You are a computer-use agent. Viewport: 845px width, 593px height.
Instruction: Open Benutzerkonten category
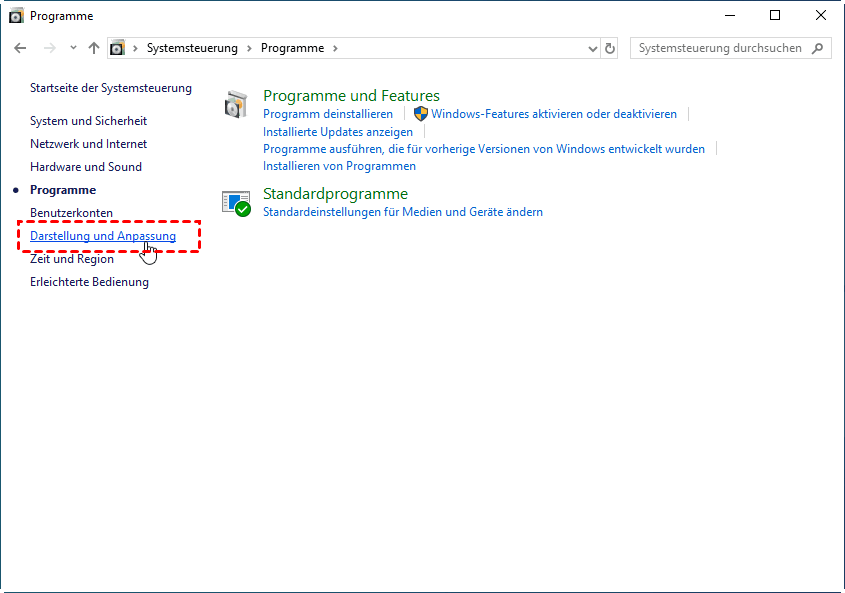(x=71, y=212)
